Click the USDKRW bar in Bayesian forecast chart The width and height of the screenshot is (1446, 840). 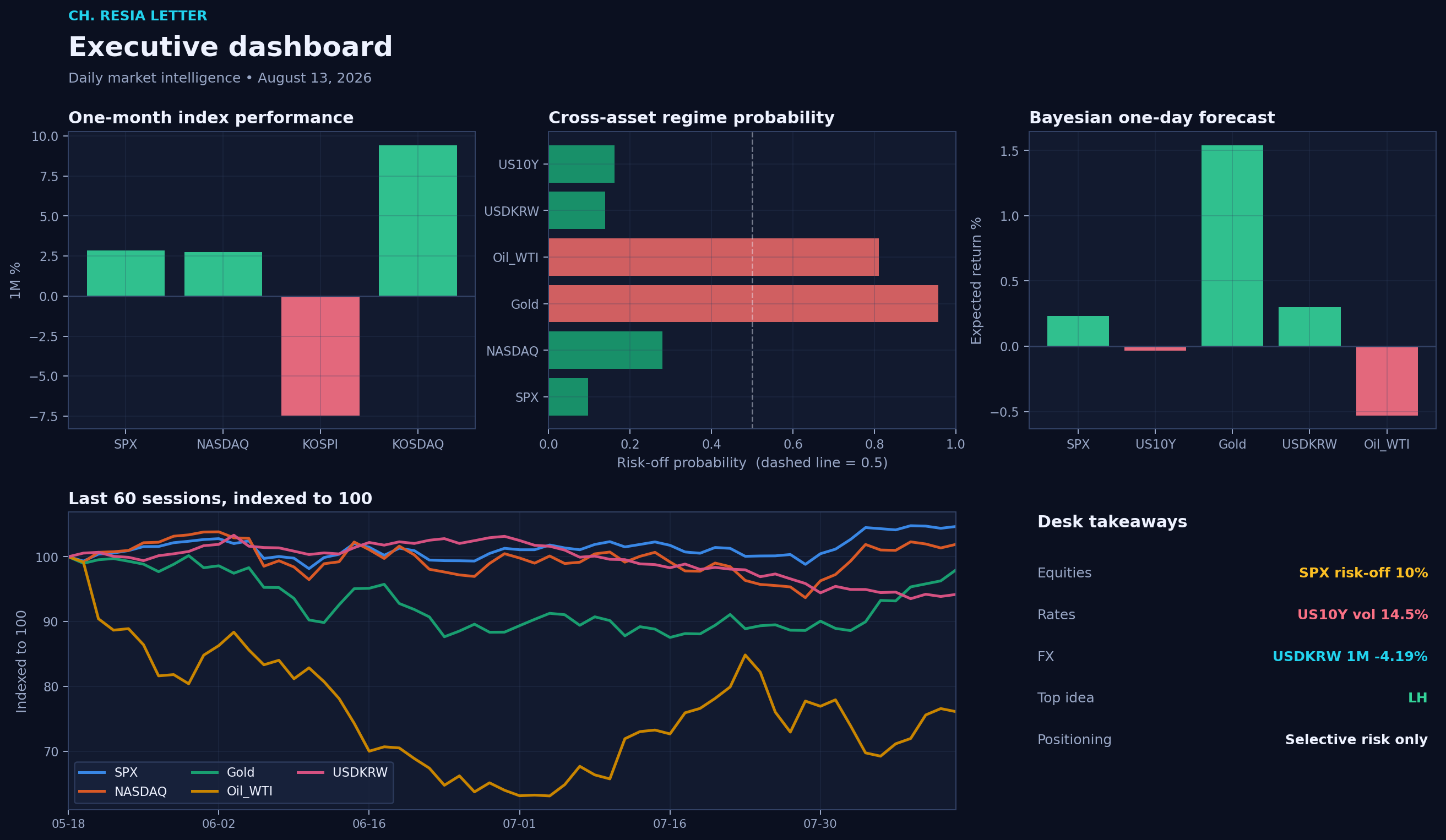pos(1309,326)
